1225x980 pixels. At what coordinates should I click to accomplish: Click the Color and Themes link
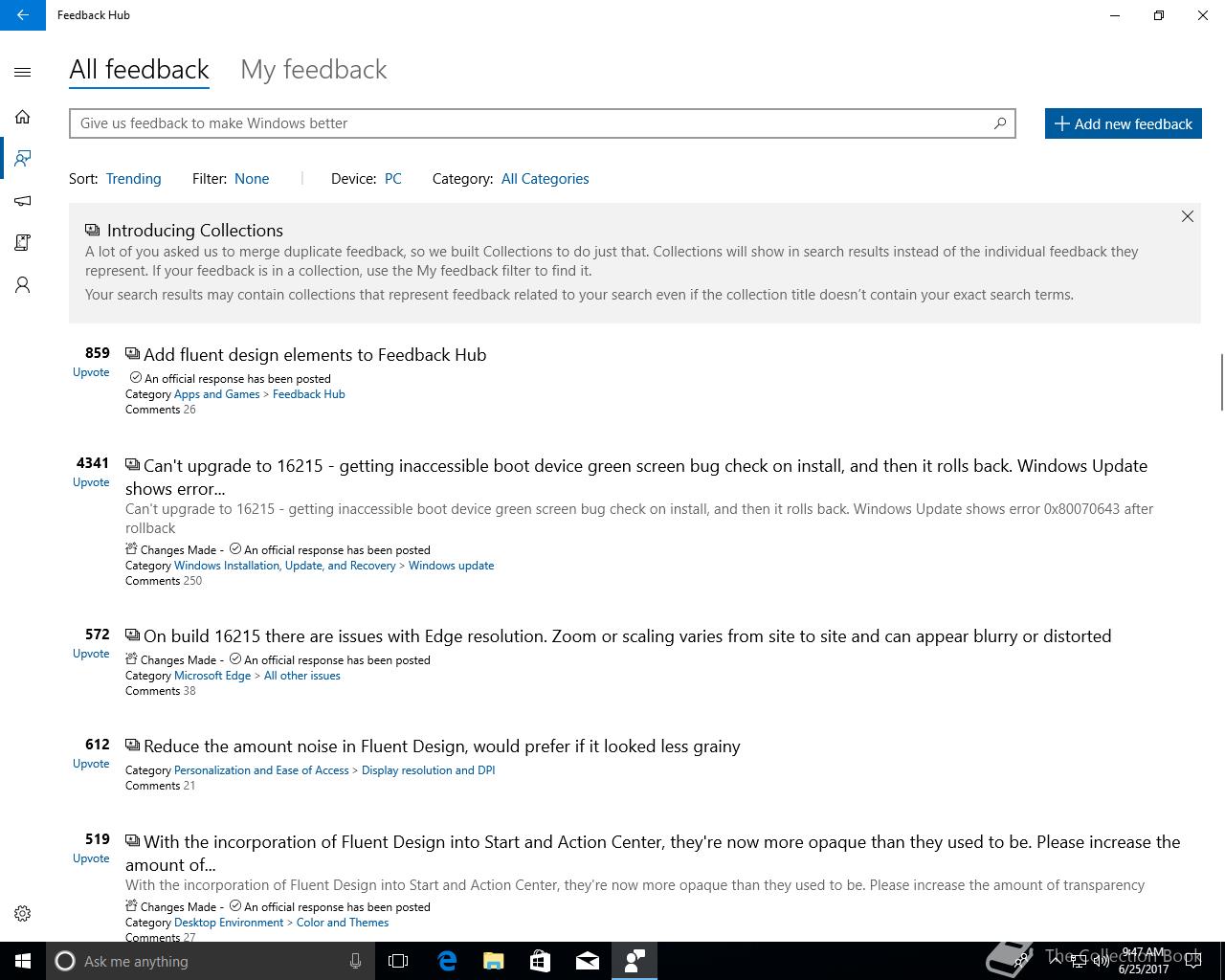pyautogui.click(x=343, y=923)
